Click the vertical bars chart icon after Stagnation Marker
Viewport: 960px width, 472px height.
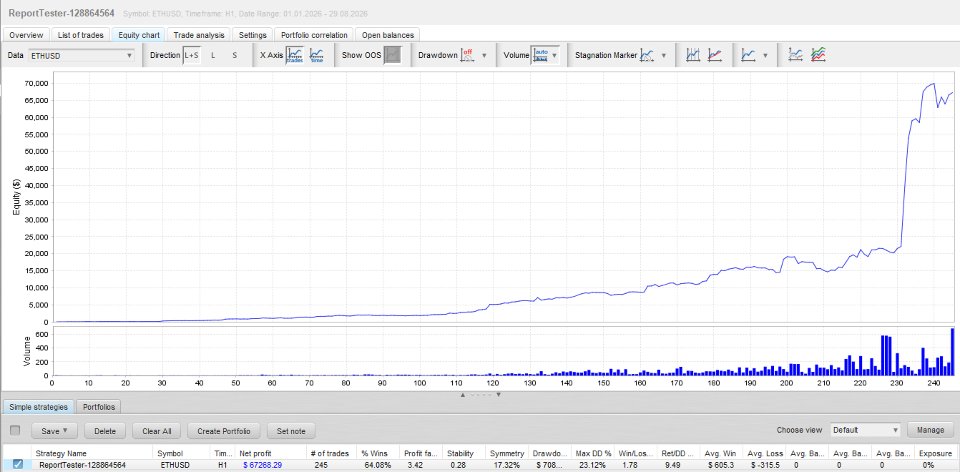(692, 55)
